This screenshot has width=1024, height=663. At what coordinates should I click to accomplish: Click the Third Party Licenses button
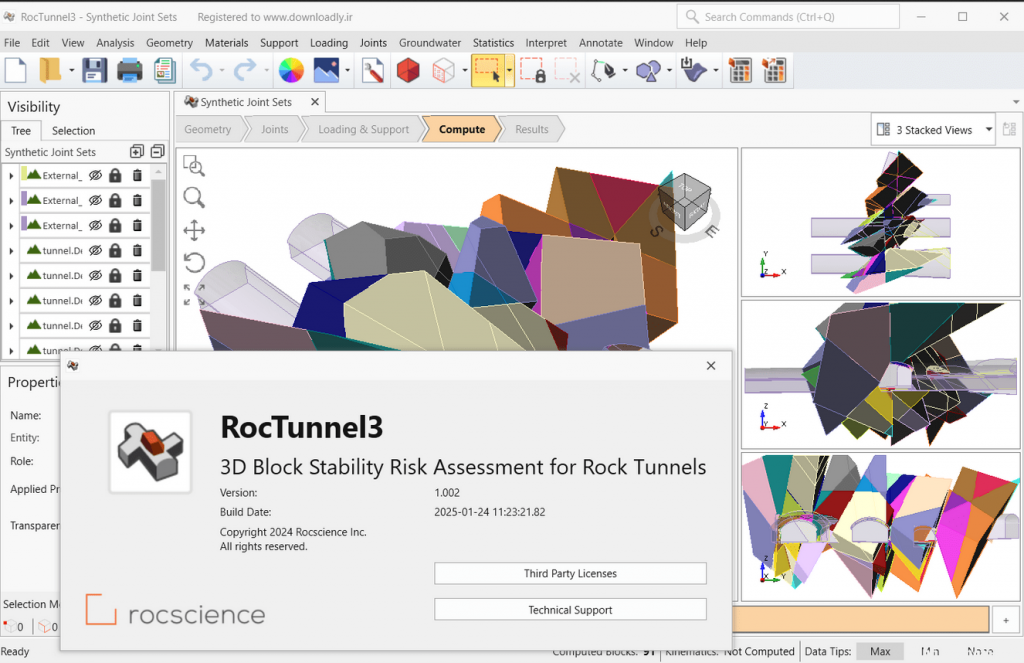(570, 574)
